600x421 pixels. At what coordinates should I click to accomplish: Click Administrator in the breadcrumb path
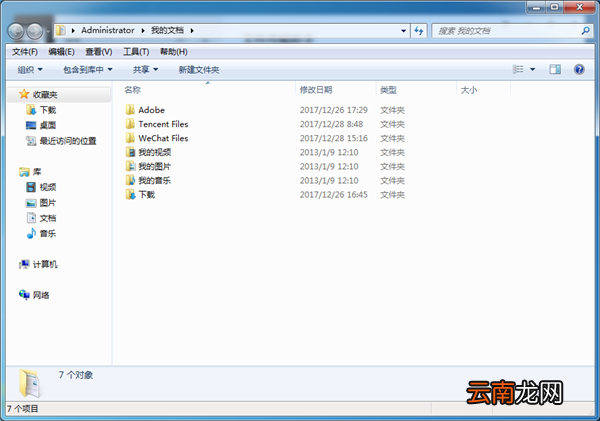click(108, 30)
